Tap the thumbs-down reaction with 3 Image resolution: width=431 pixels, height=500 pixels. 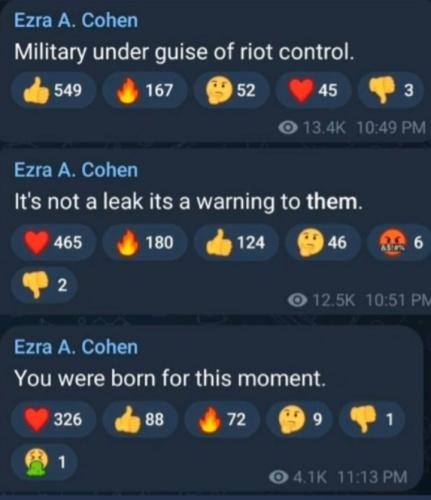pyautogui.click(x=391, y=90)
